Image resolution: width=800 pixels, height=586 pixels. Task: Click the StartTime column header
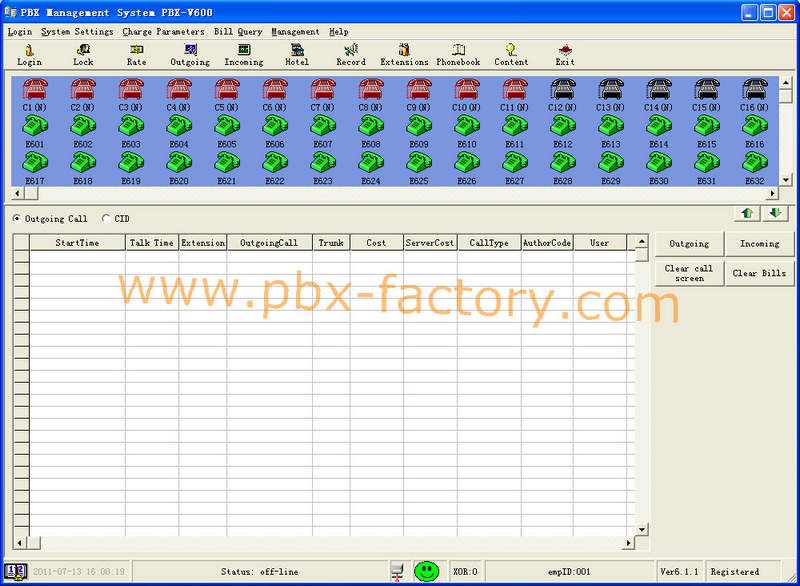(x=78, y=243)
